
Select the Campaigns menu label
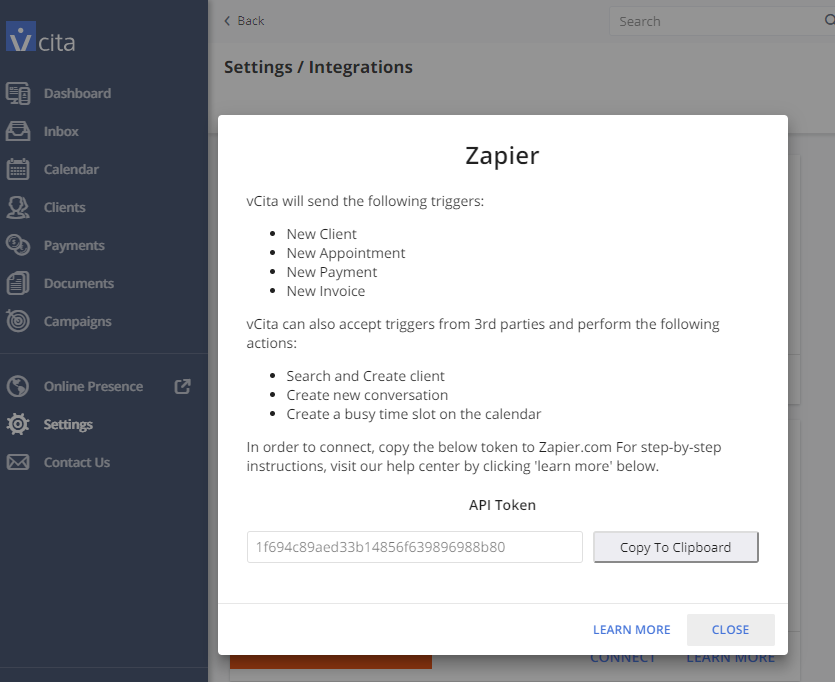(78, 322)
